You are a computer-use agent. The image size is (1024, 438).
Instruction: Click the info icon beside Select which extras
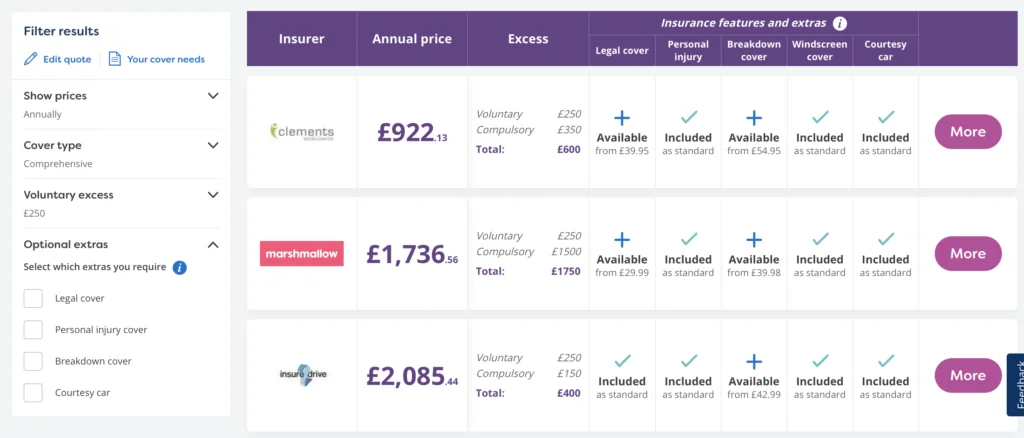[x=180, y=267]
